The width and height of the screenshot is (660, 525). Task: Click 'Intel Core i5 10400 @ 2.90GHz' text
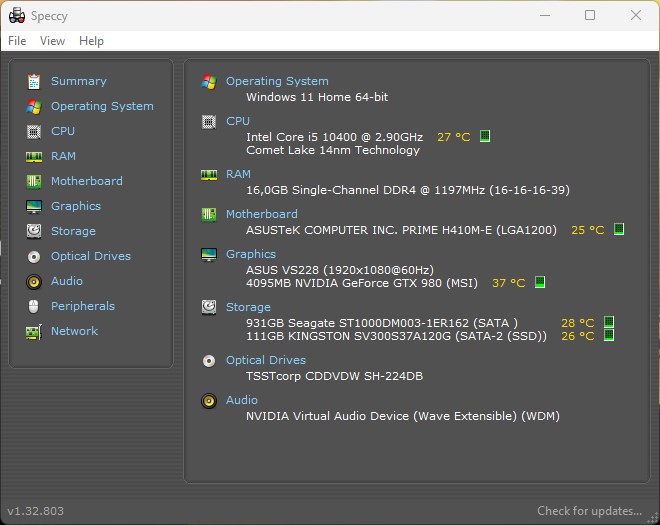pos(335,137)
